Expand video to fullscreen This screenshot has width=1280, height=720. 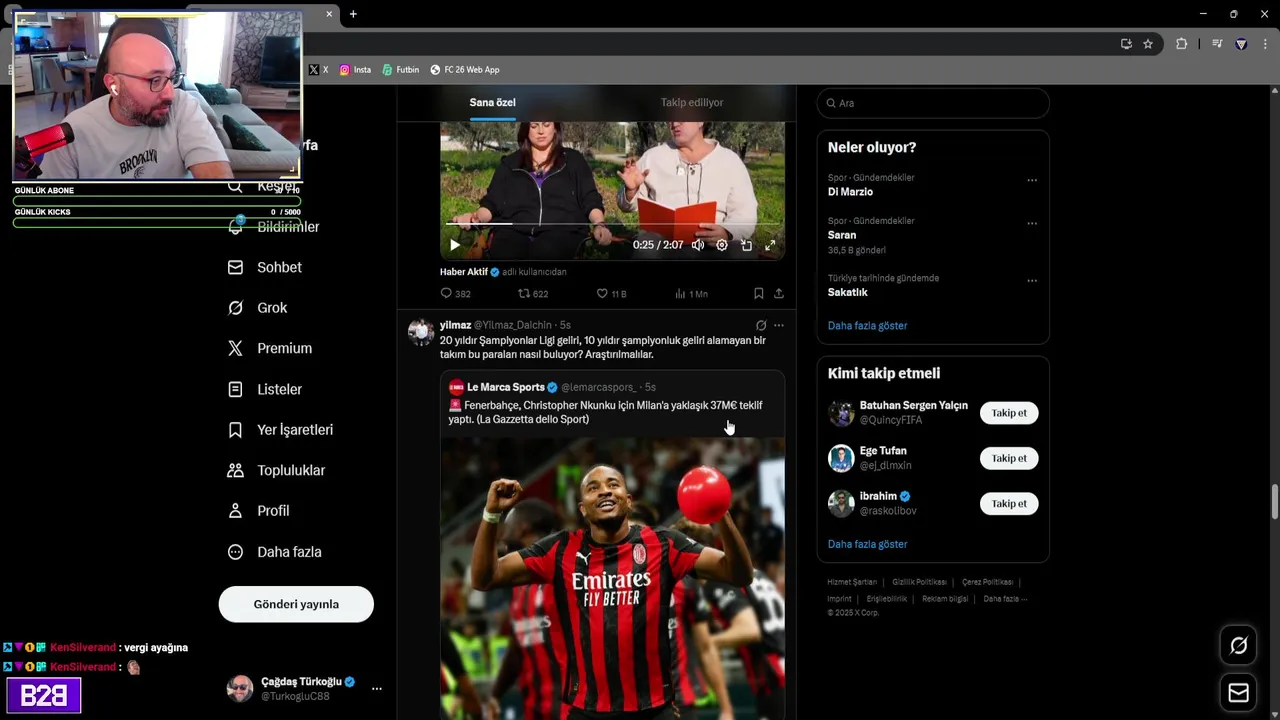point(770,245)
